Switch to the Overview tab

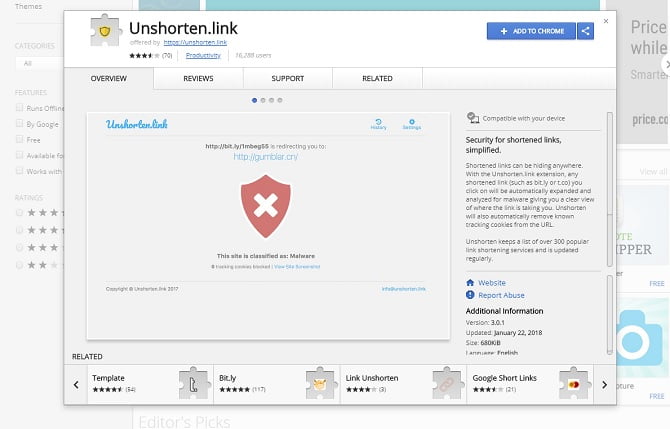tap(109, 79)
